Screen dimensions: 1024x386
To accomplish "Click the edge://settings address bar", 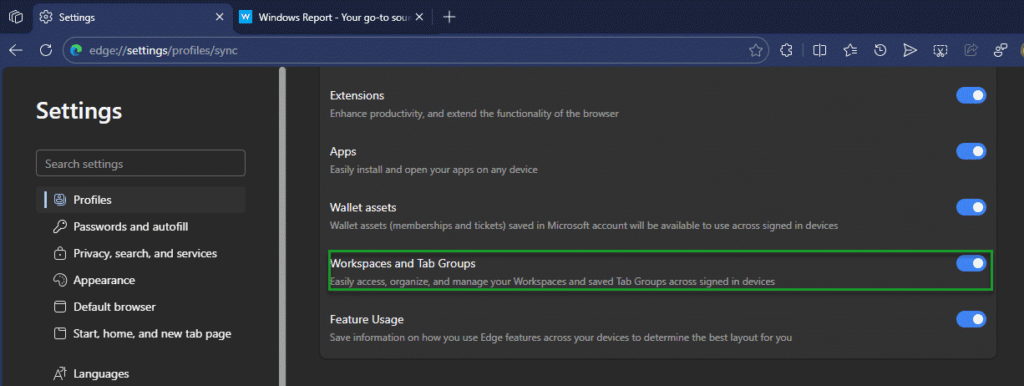I will pos(415,50).
